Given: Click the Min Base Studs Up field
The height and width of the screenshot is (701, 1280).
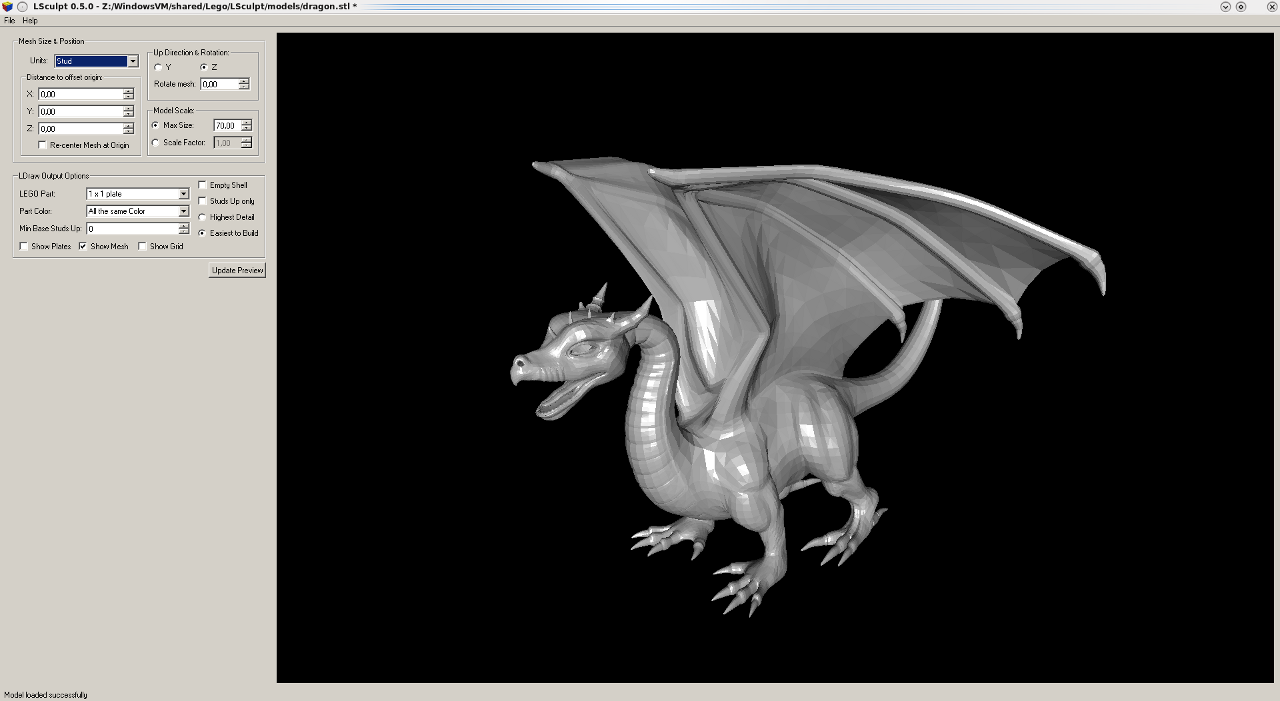Looking at the screenshot, I should pyautogui.click(x=132, y=228).
